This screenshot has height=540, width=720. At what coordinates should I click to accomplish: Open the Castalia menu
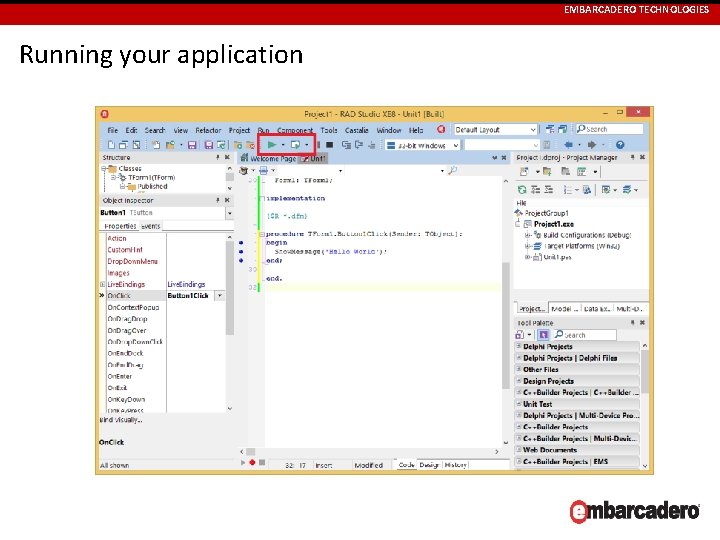click(x=356, y=130)
